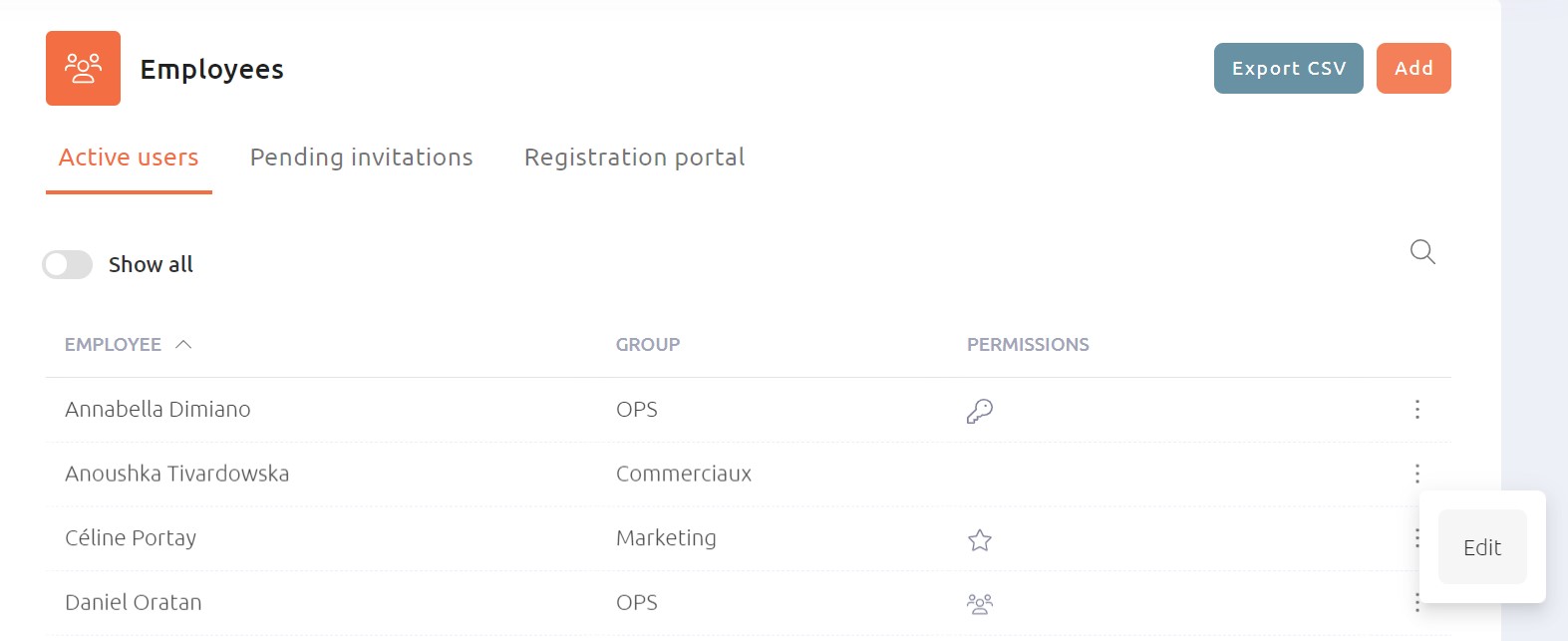Switch to the Registration portal tab
This screenshot has height=641, width=1568.
click(x=634, y=158)
